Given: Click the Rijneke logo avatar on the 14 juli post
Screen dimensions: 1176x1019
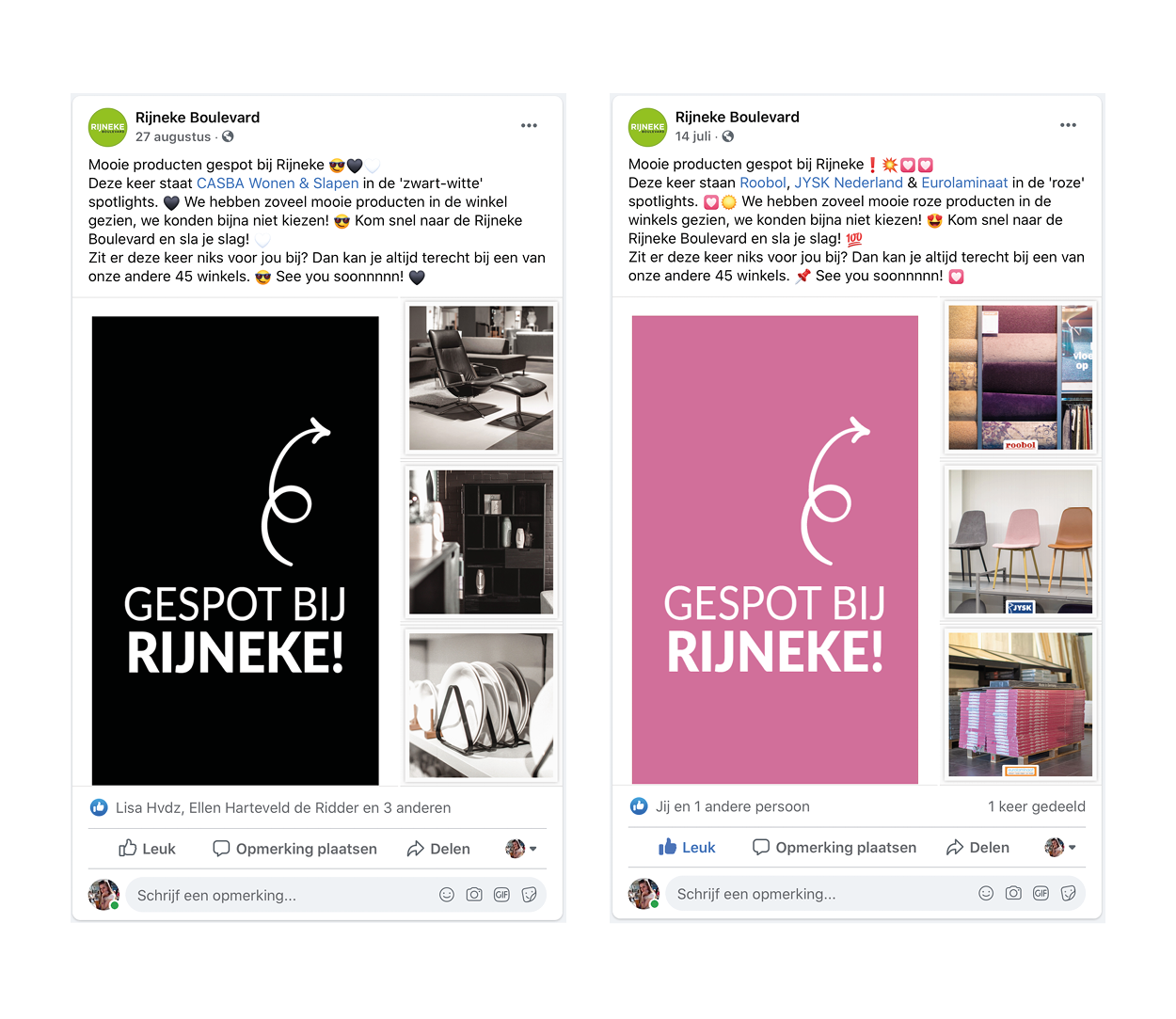Looking at the screenshot, I should pyautogui.click(x=647, y=127).
